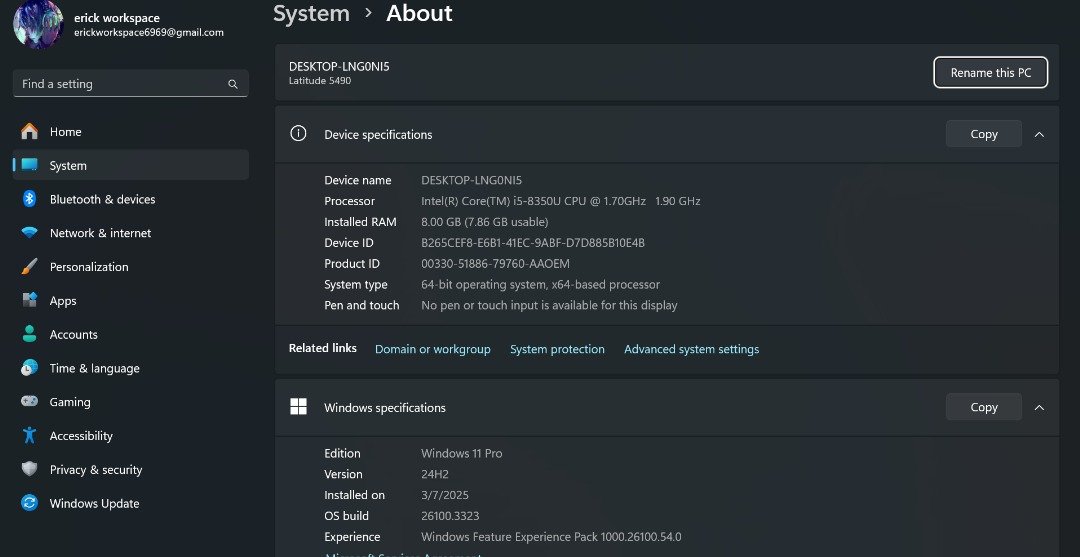
Task: Click the Accounts person icon
Action: coord(30,334)
